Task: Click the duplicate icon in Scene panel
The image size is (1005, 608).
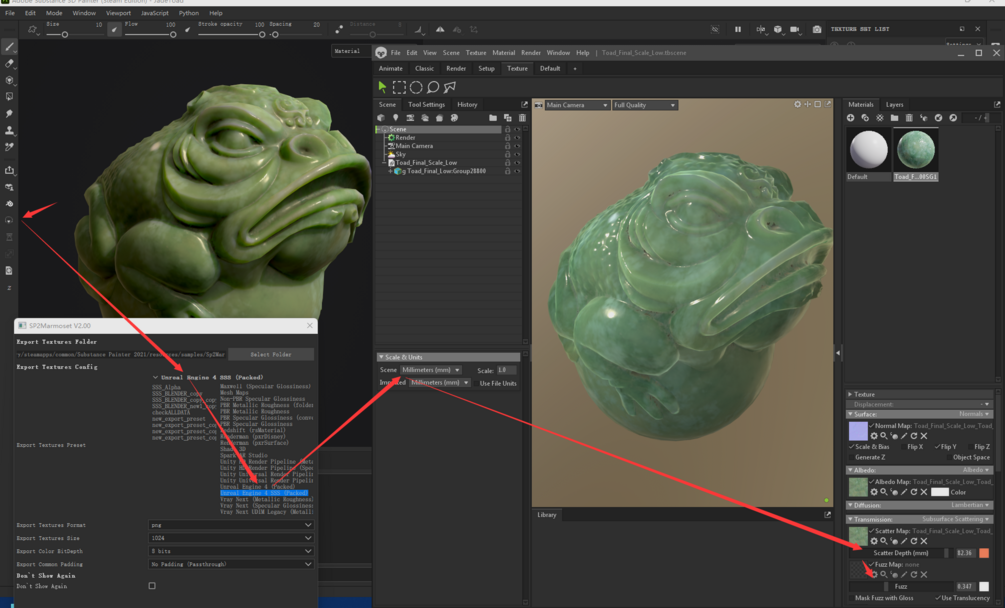Action: (x=508, y=118)
